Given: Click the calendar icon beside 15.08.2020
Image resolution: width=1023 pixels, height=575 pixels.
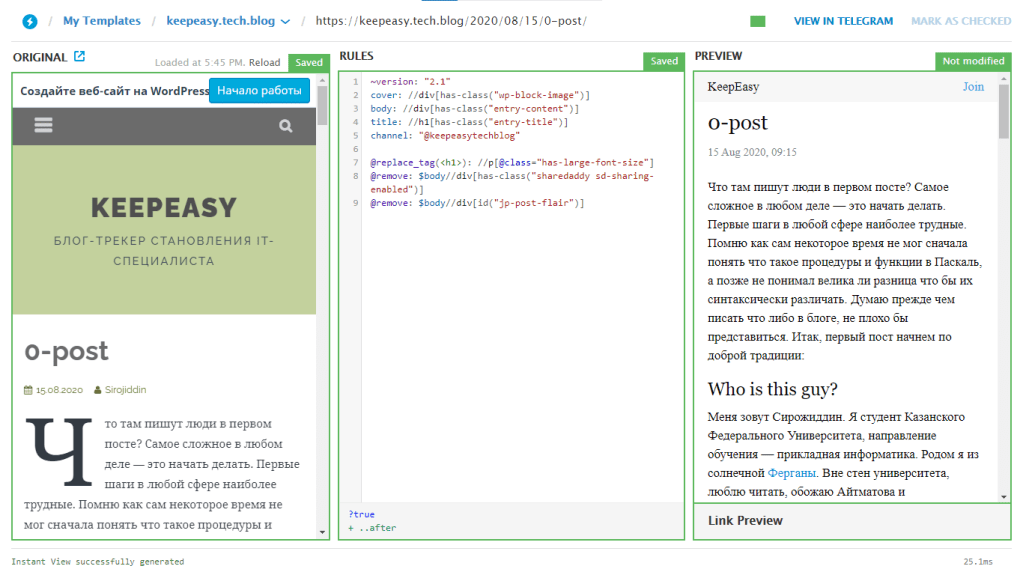Looking at the screenshot, I should [28, 390].
